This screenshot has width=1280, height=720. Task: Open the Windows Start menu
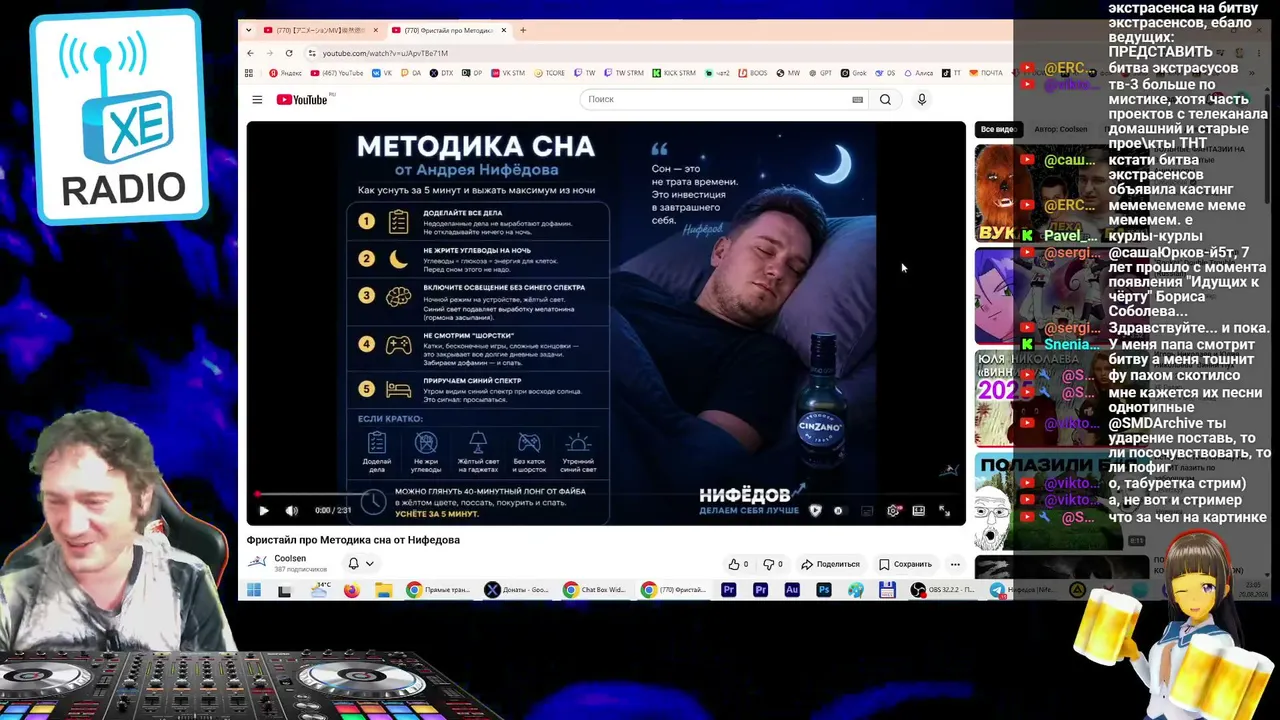tap(254, 590)
